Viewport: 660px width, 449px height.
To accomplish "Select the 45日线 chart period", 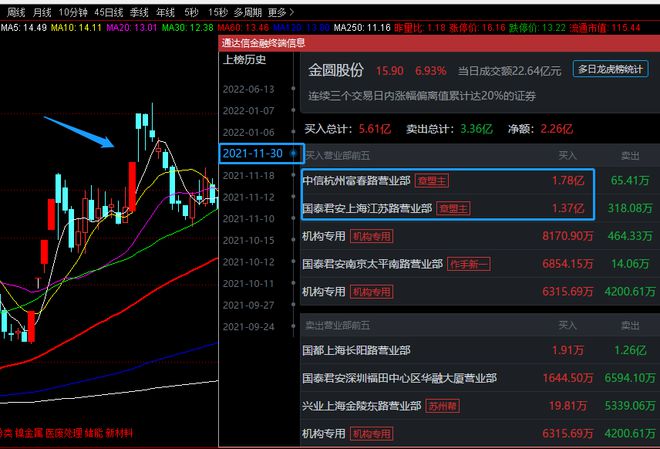I will coord(109,13).
